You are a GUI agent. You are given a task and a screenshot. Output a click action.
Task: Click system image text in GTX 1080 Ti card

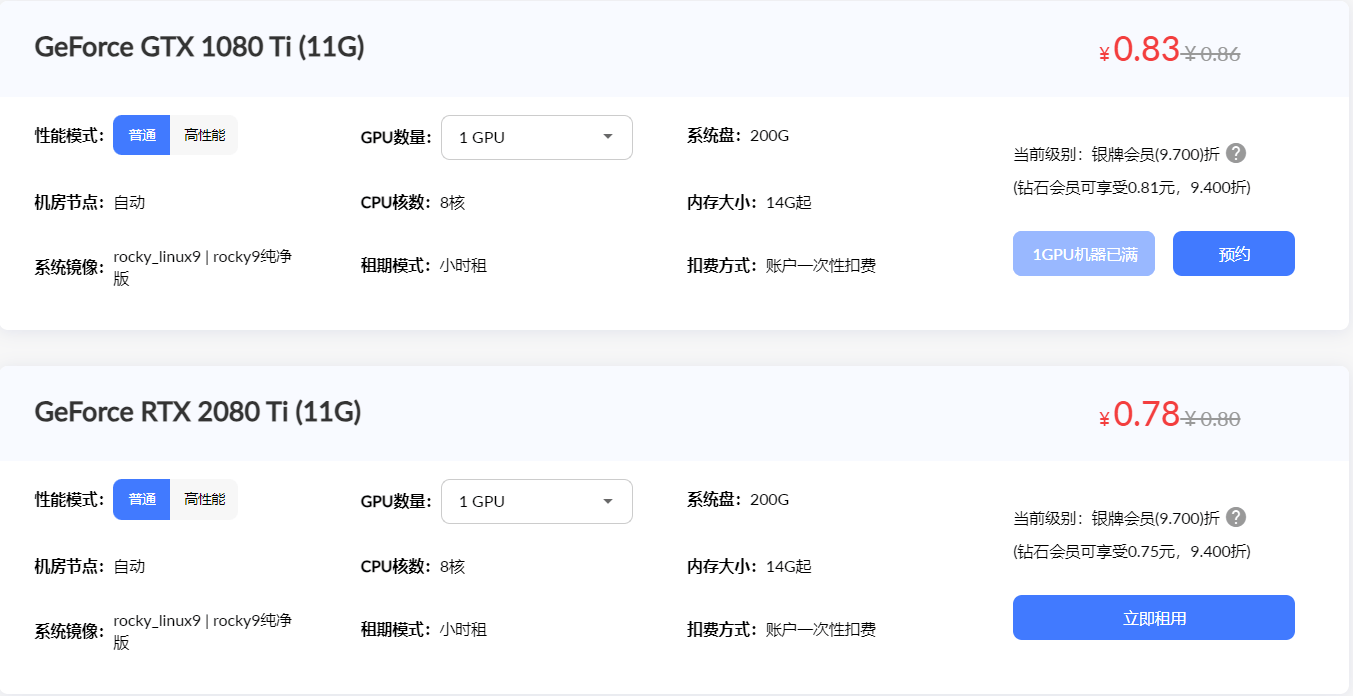point(203,267)
